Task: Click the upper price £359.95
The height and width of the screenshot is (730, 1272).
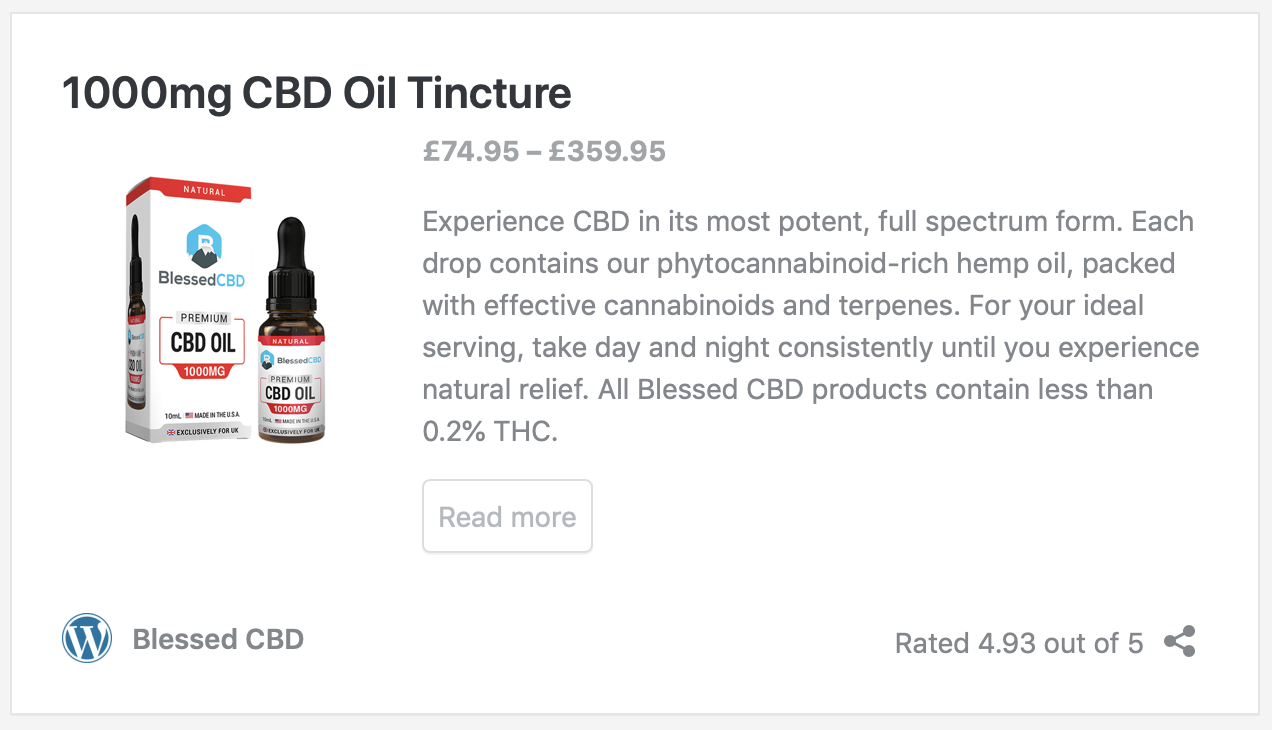Action: pyautogui.click(x=607, y=151)
